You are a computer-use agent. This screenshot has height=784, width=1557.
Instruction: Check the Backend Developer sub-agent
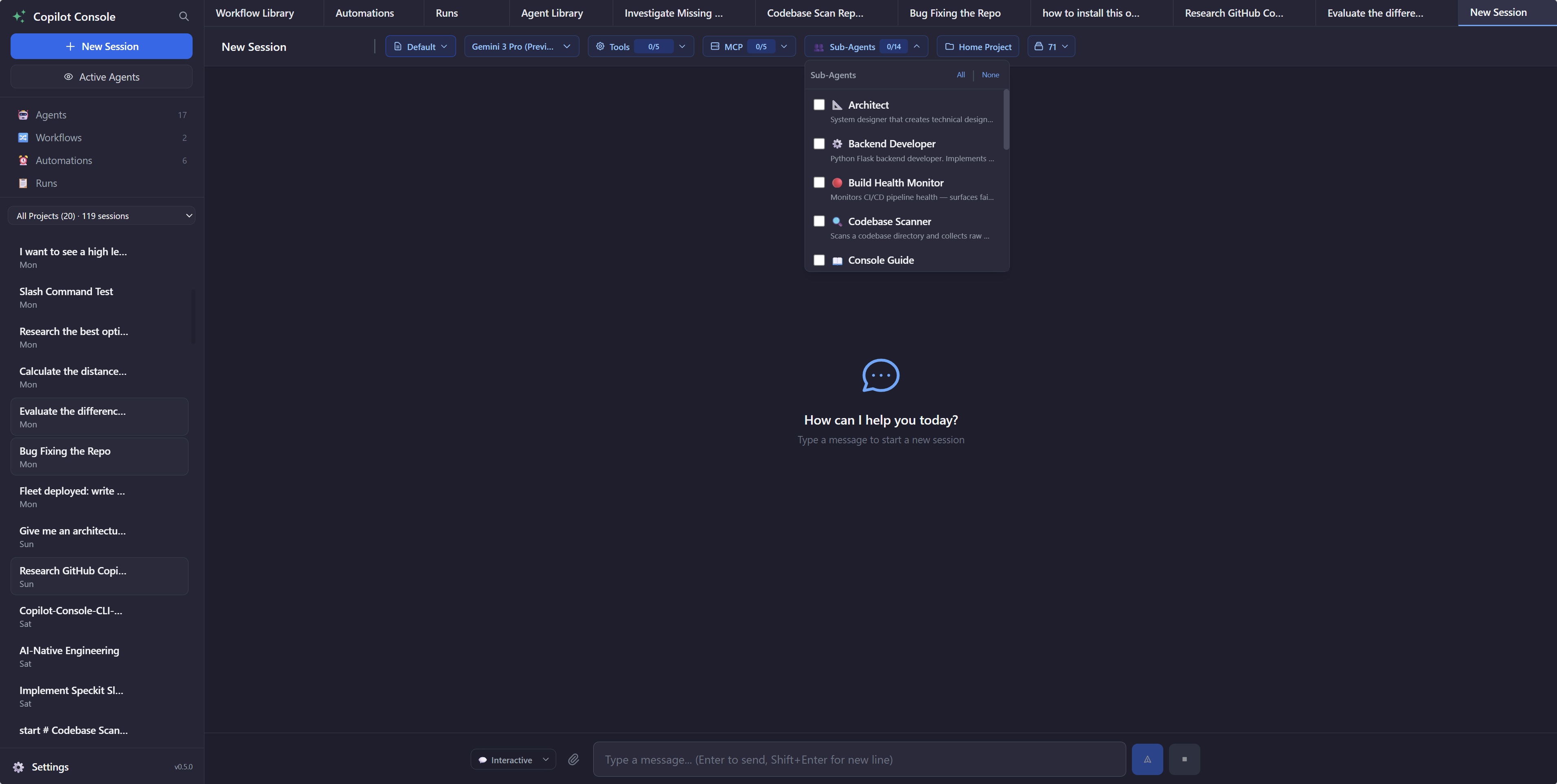(819, 143)
